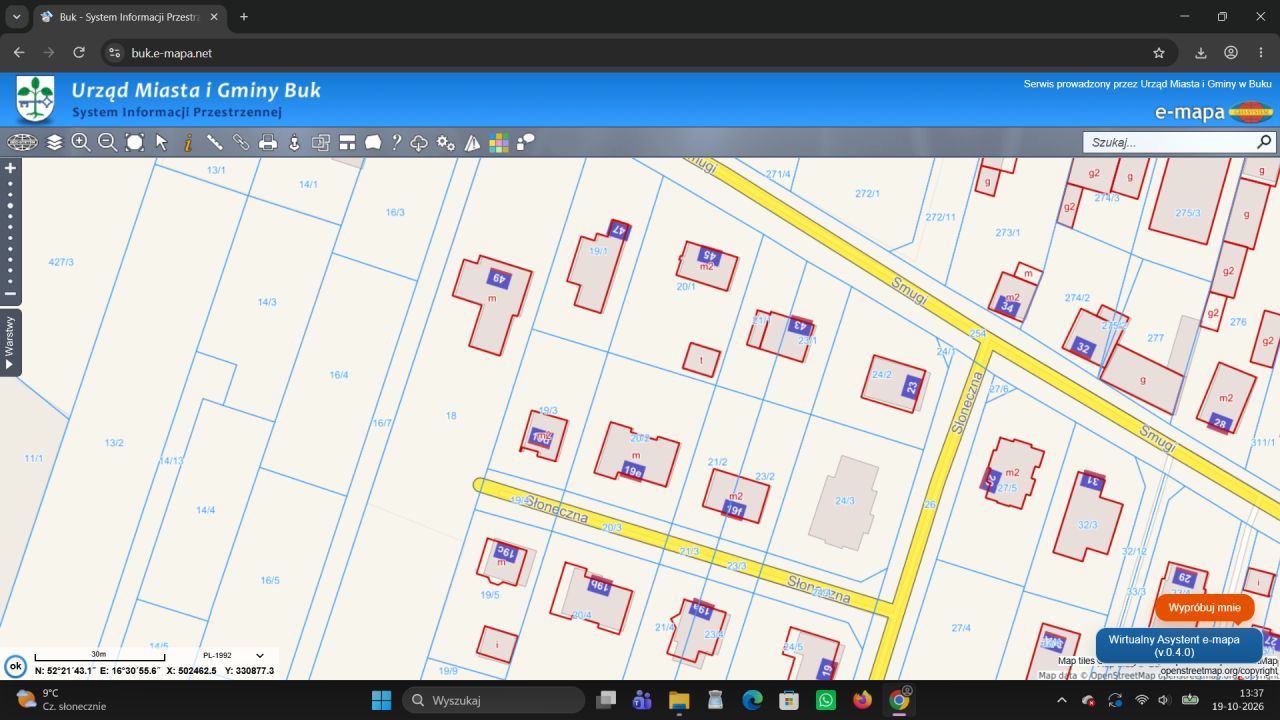Click the plus at zoom slider top
This screenshot has width=1280, height=720.
pos(10,168)
